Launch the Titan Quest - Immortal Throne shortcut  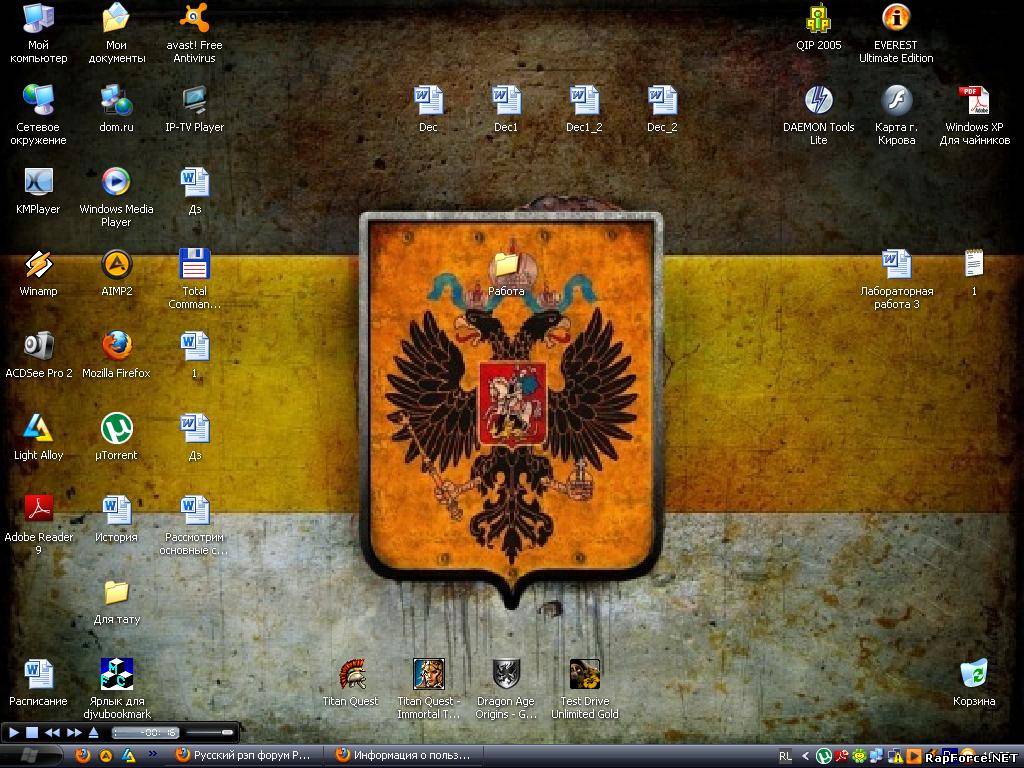click(428, 690)
